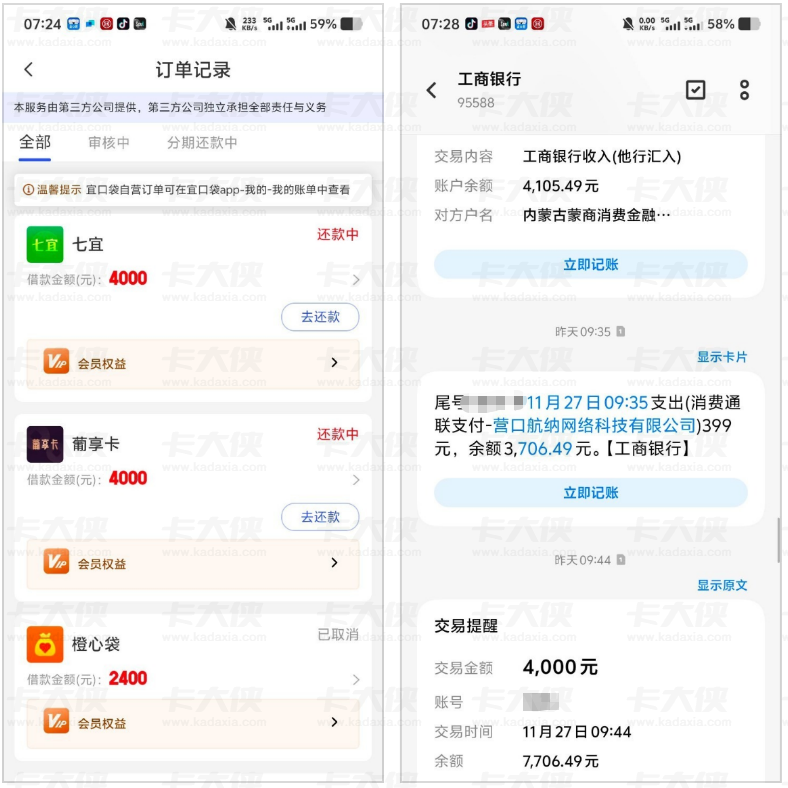Switch to the 审核中 tab
The height and width of the screenshot is (788, 788).
click(109, 143)
